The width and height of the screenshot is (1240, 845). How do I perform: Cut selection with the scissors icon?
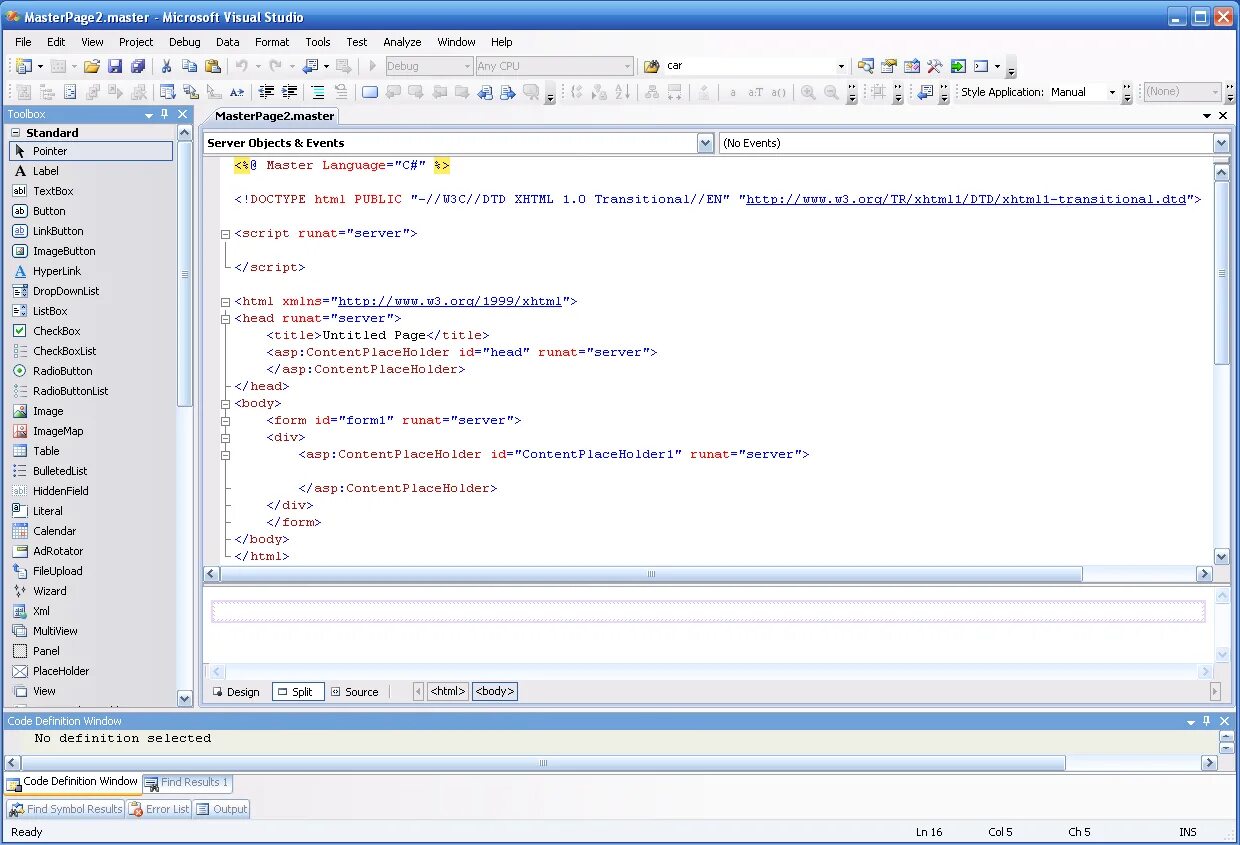166,66
